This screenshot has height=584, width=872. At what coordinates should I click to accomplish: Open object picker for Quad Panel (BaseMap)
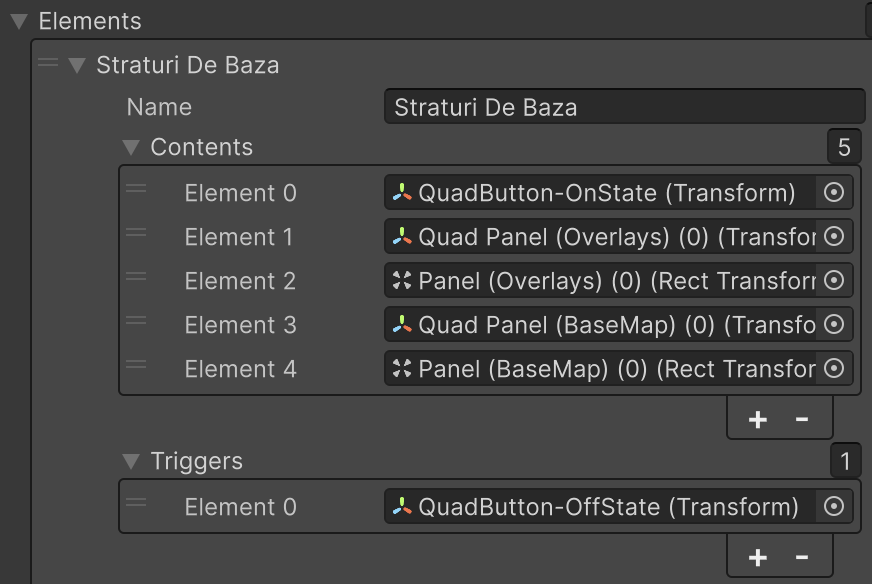(834, 325)
